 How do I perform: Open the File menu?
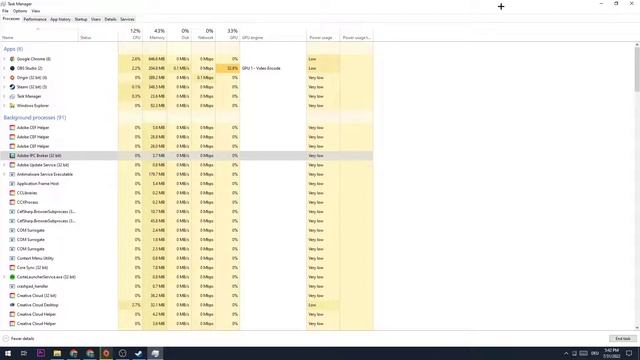click(5, 11)
